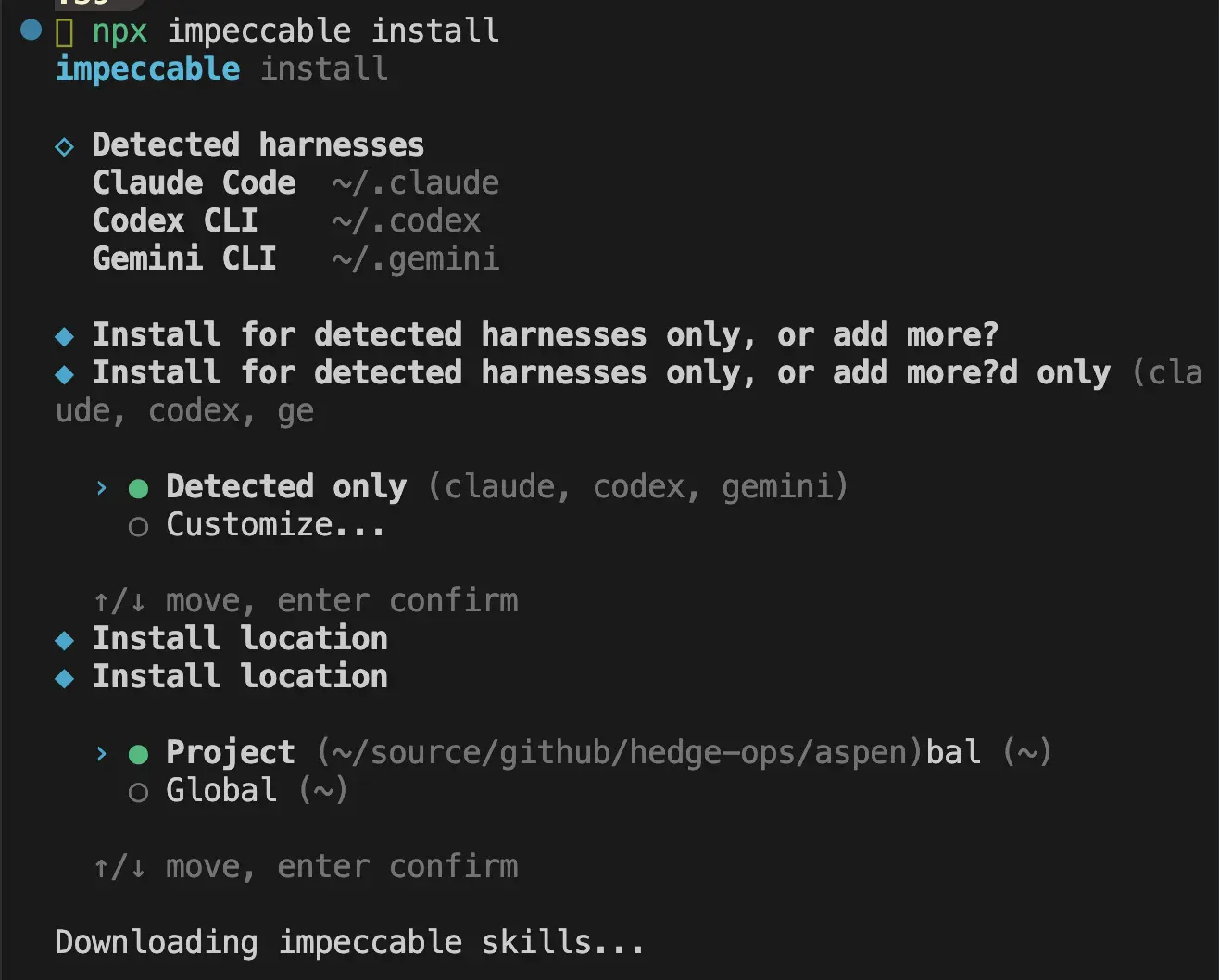Screen dimensions: 1219x980
Task: Click the hollow diamond beside Detected harnesses
Action: (64, 146)
